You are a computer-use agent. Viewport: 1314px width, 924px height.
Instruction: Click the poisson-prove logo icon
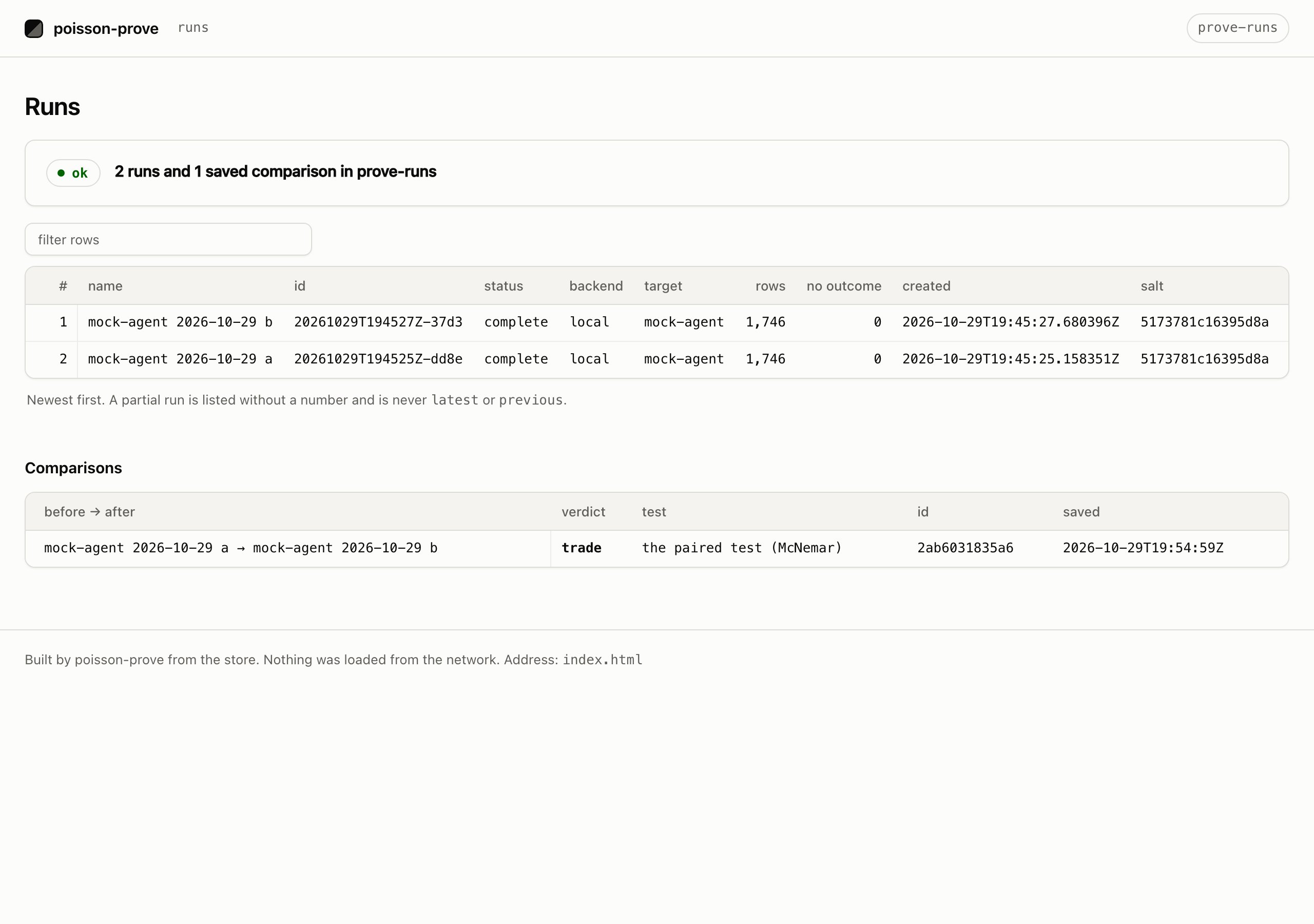click(34, 29)
